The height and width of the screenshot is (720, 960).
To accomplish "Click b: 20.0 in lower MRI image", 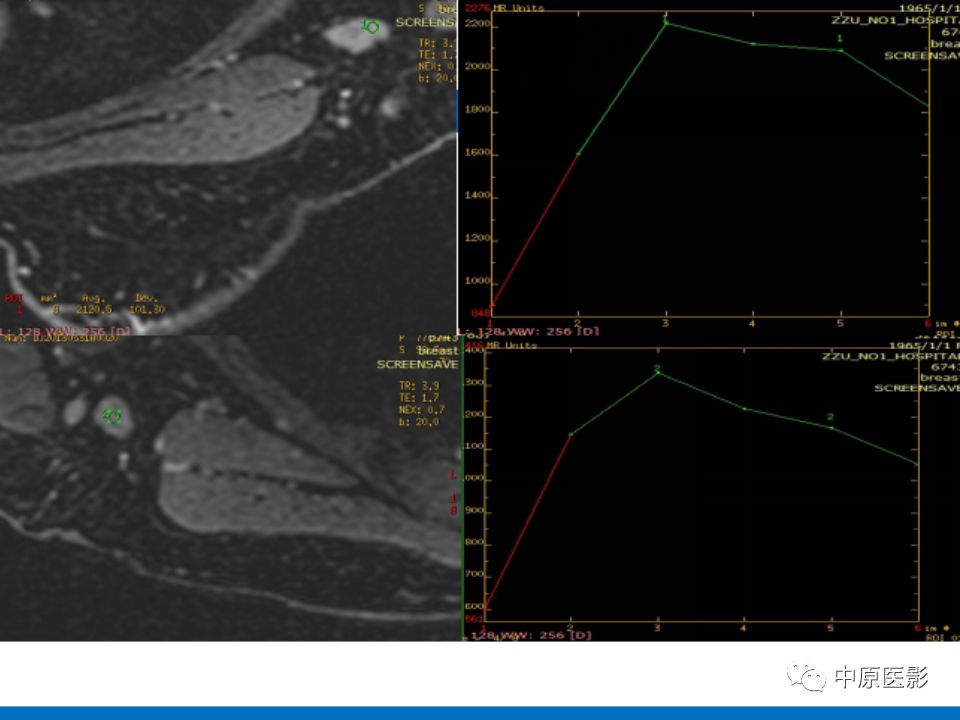I will pyautogui.click(x=419, y=422).
